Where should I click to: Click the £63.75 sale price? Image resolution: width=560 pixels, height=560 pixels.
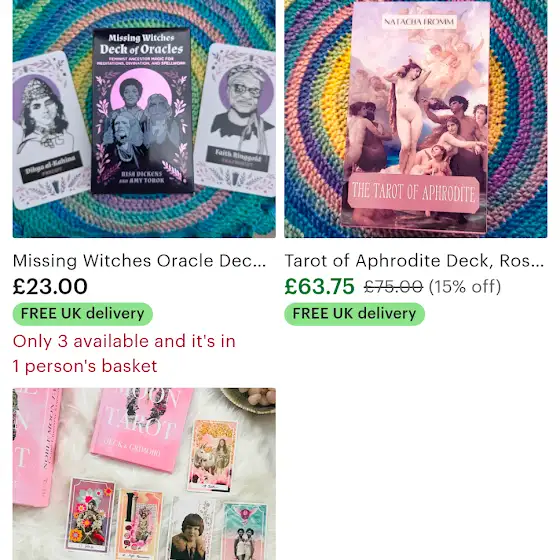319,286
